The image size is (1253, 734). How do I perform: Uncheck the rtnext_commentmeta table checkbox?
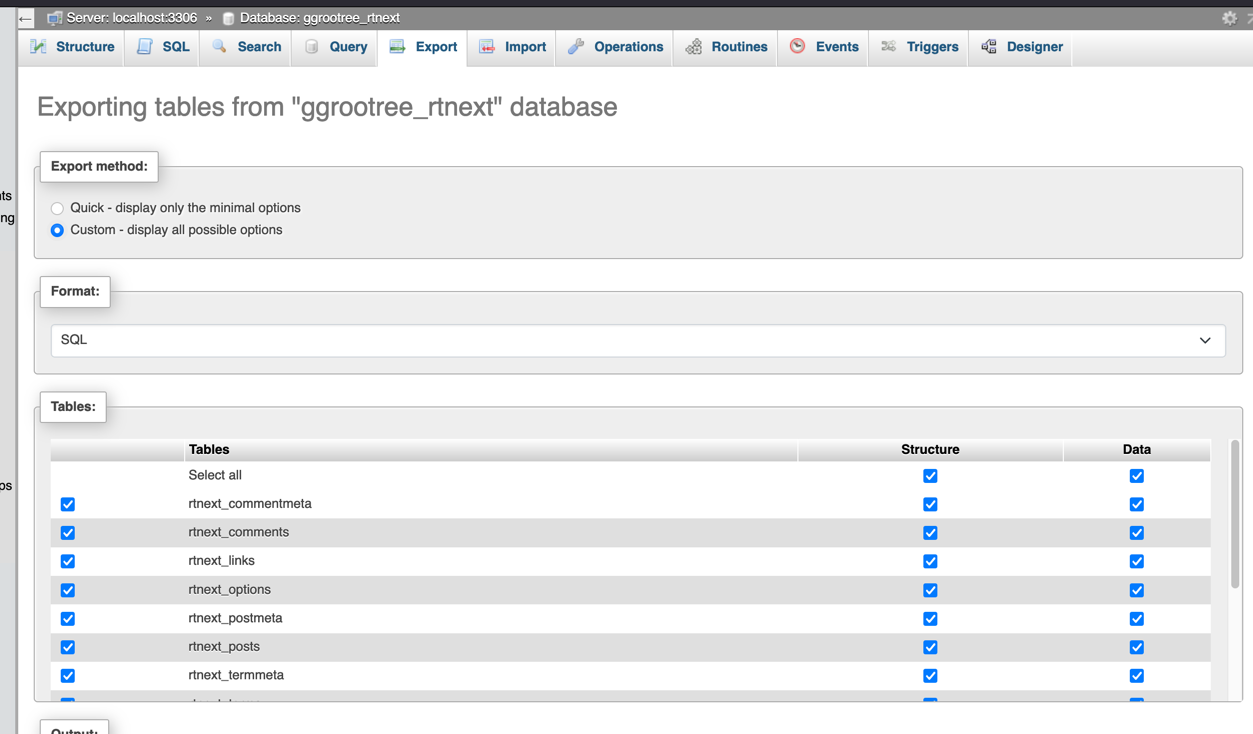[x=68, y=504]
